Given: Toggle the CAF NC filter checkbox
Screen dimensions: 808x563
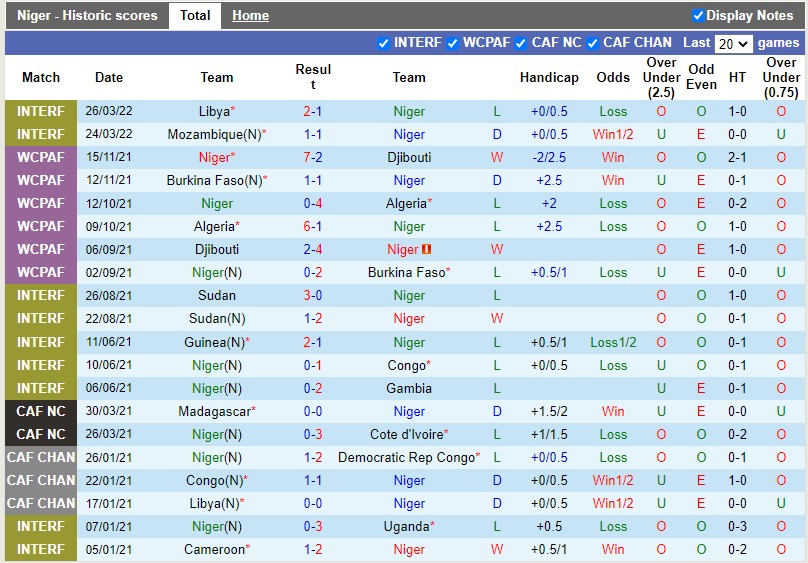Looking at the screenshot, I should pyautogui.click(x=521, y=43).
